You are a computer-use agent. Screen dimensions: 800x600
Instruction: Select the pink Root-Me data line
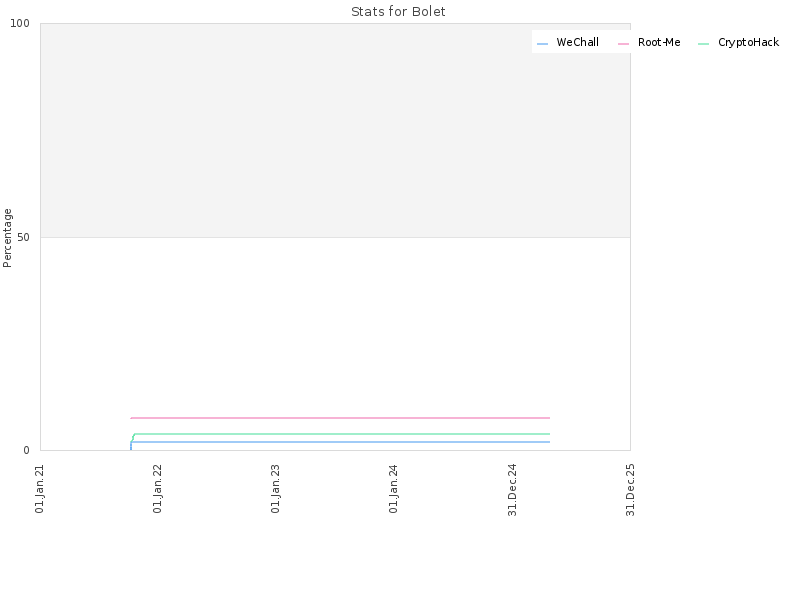pyautogui.click(x=340, y=418)
